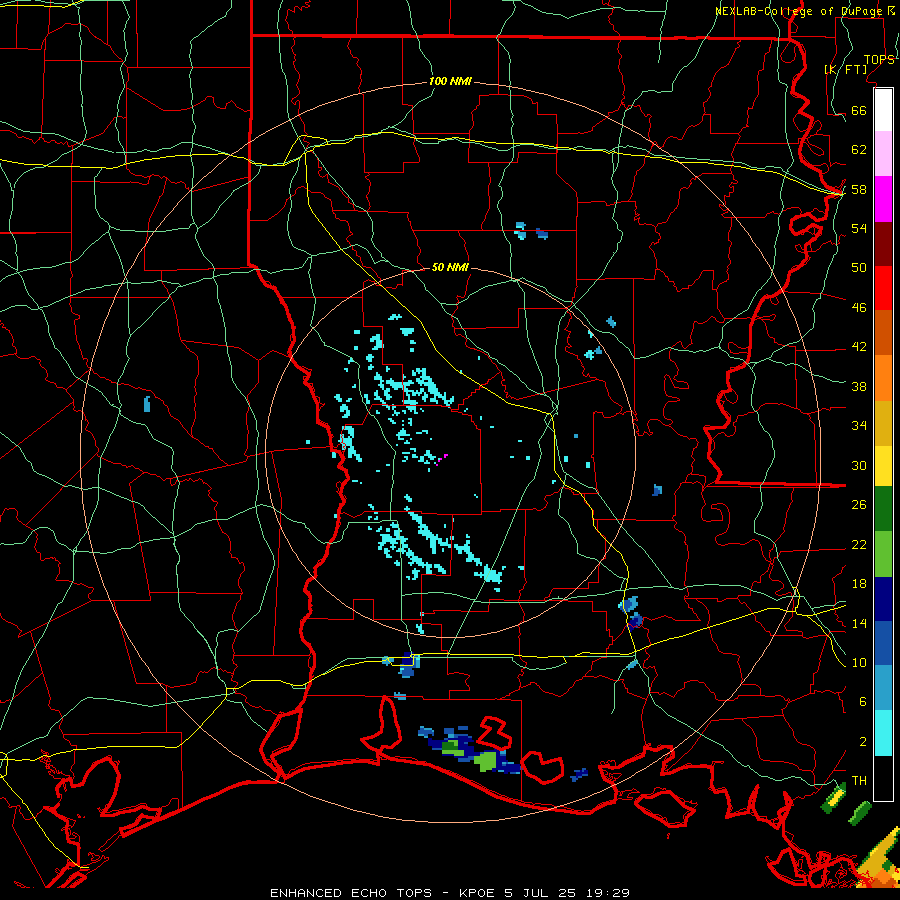The image size is (900, 900).
Task: Click the white swatch in the tops legend
Action: [883, 110]
